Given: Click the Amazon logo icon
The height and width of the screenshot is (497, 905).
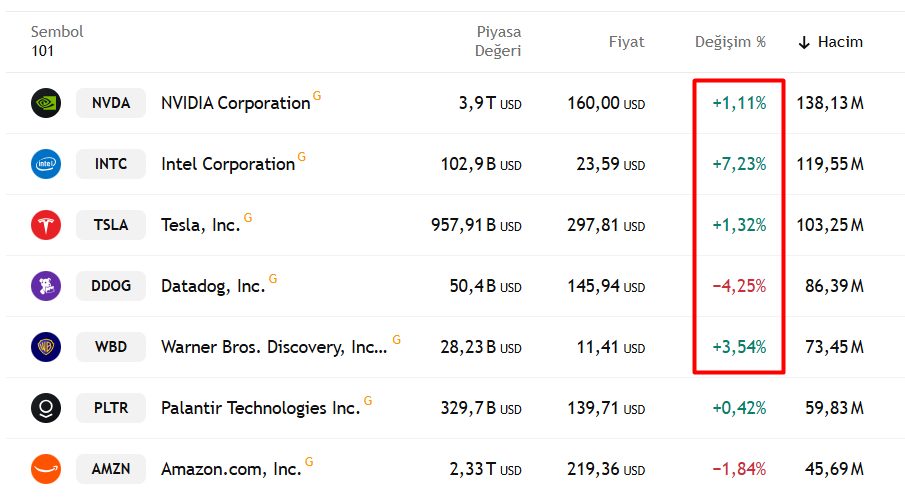Looking at the screenshot, I should pos(46,469).
